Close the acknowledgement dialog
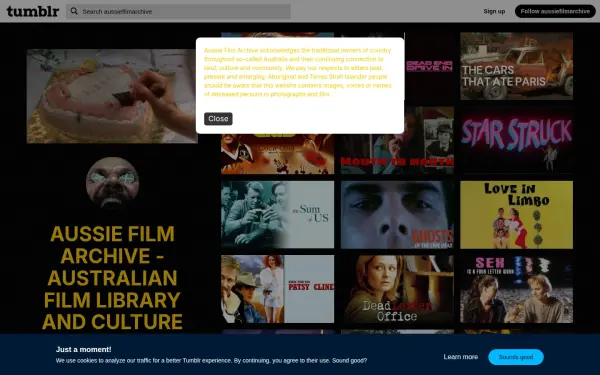600x375 pixels. click(218, 119)
